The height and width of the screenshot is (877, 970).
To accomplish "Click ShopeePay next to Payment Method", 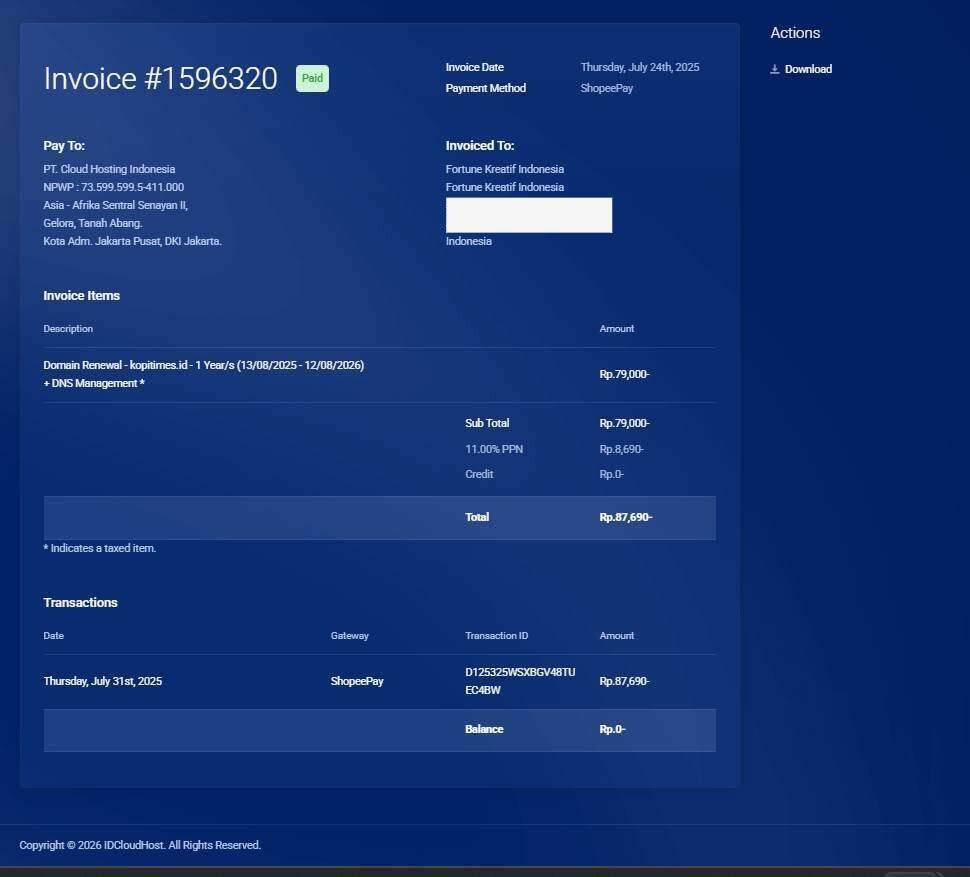I will [606, 88].
